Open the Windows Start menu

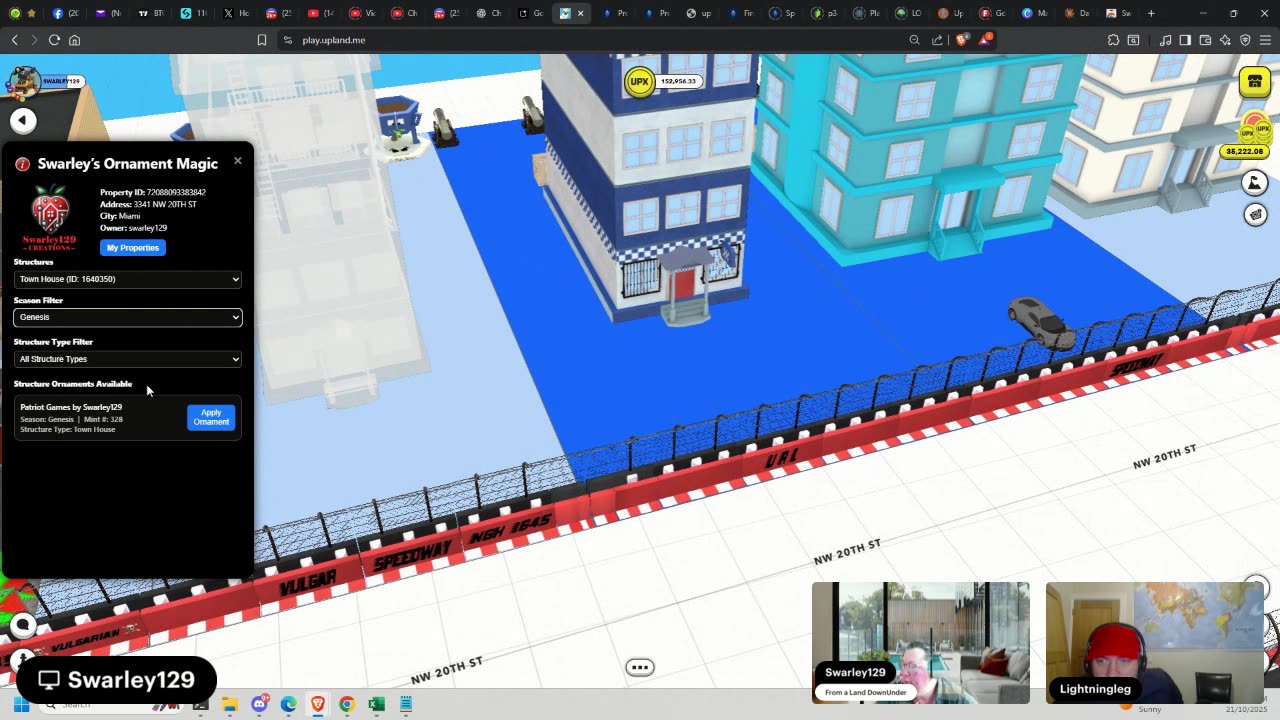(21, 705)
